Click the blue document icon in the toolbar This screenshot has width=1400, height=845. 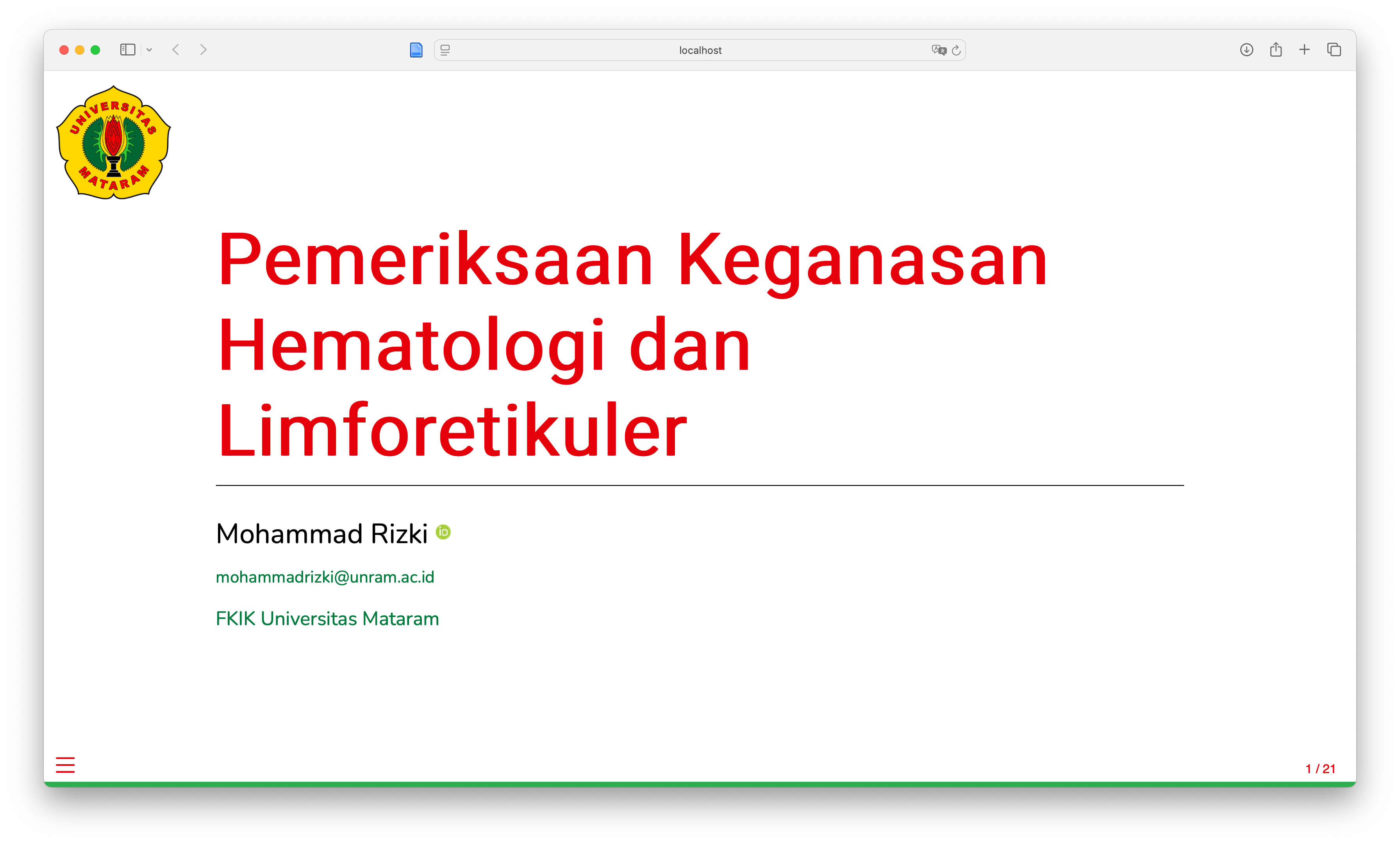pos(416,50)
